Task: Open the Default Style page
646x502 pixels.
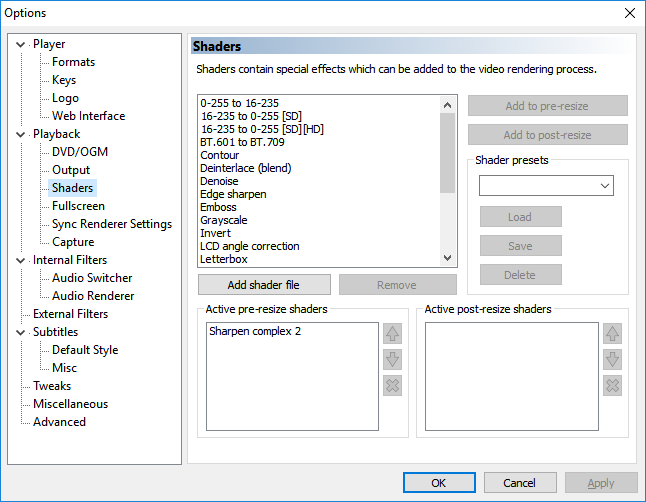Action: tap(85, 350)
